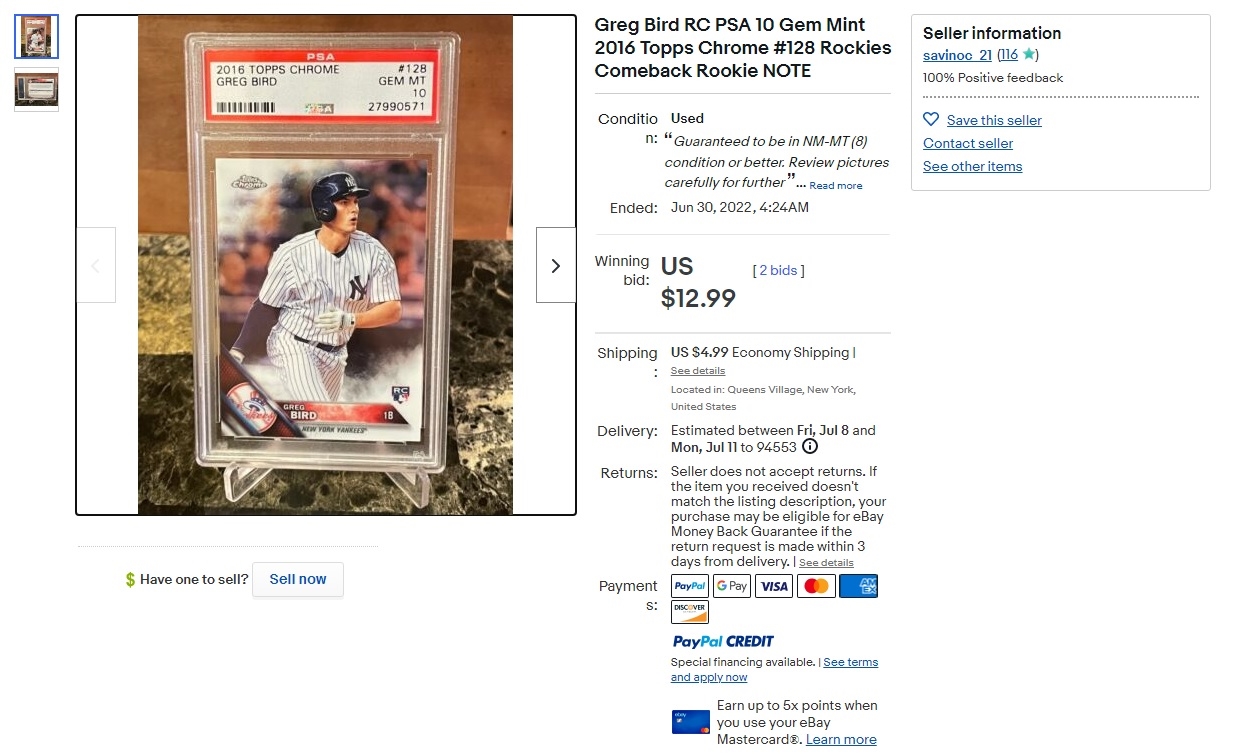
Task: Click the previous image arrow
Action: 96,265
